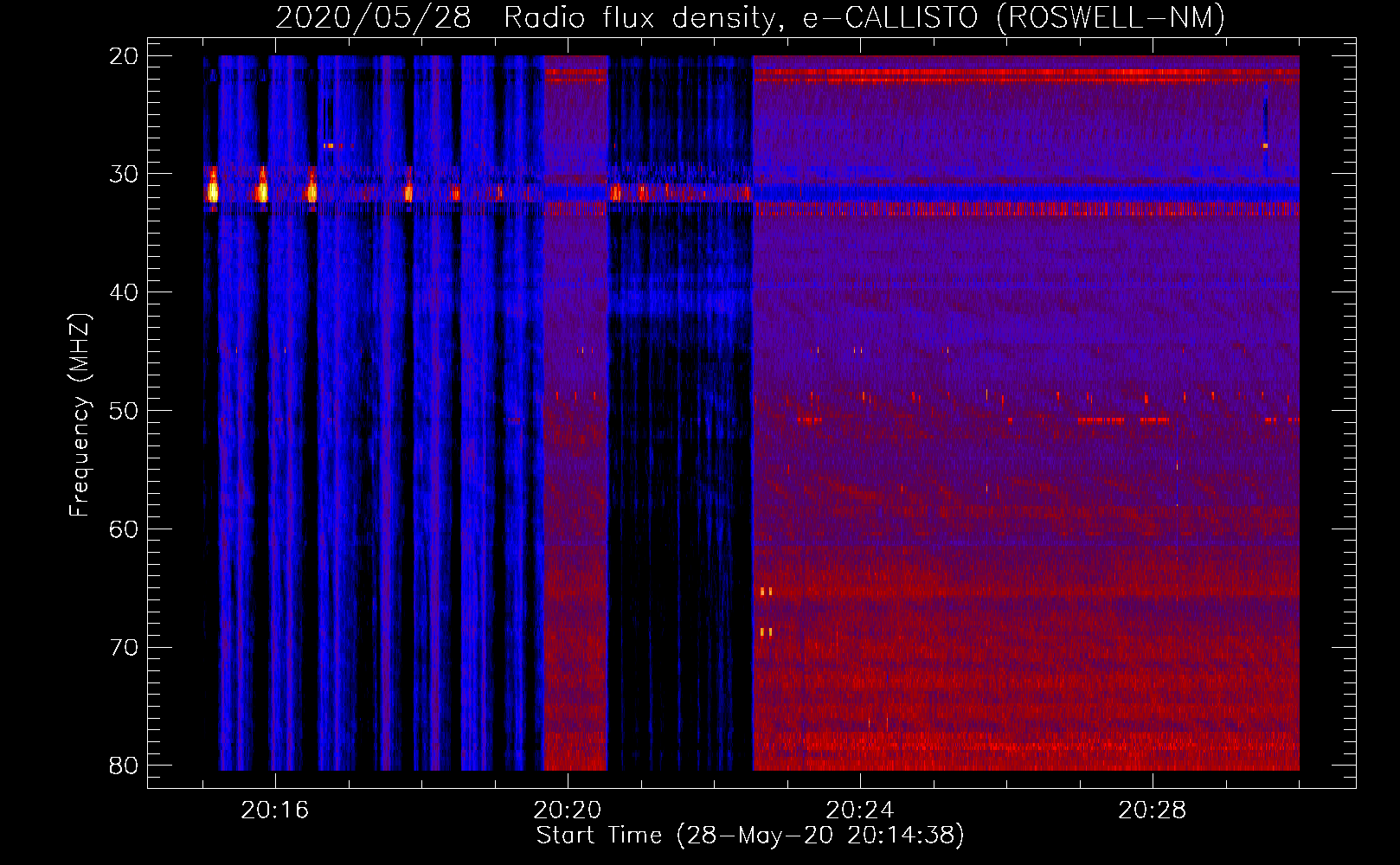Click the 60 MHz frequency tick label

[x=124, y=529]
